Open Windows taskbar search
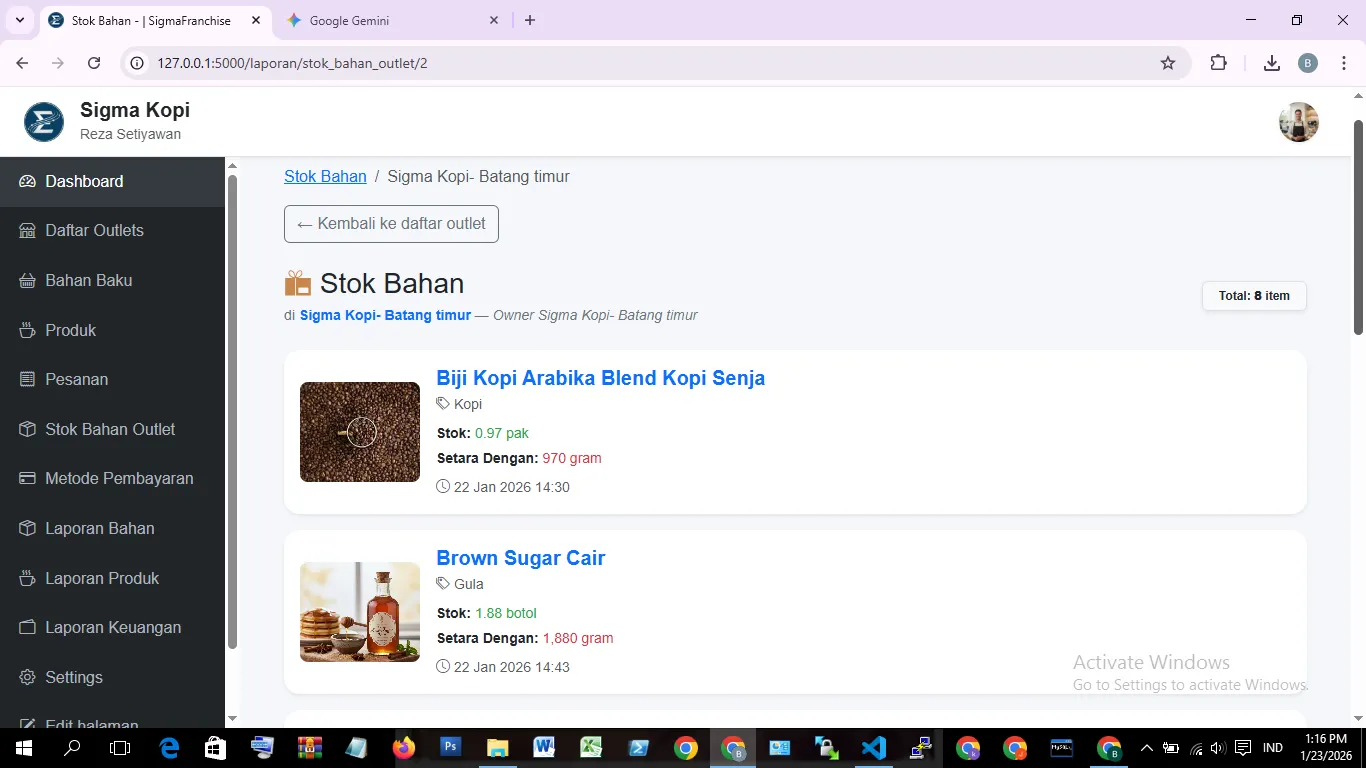This screenshot has width=1366, height=768. (x=72, y=748)
